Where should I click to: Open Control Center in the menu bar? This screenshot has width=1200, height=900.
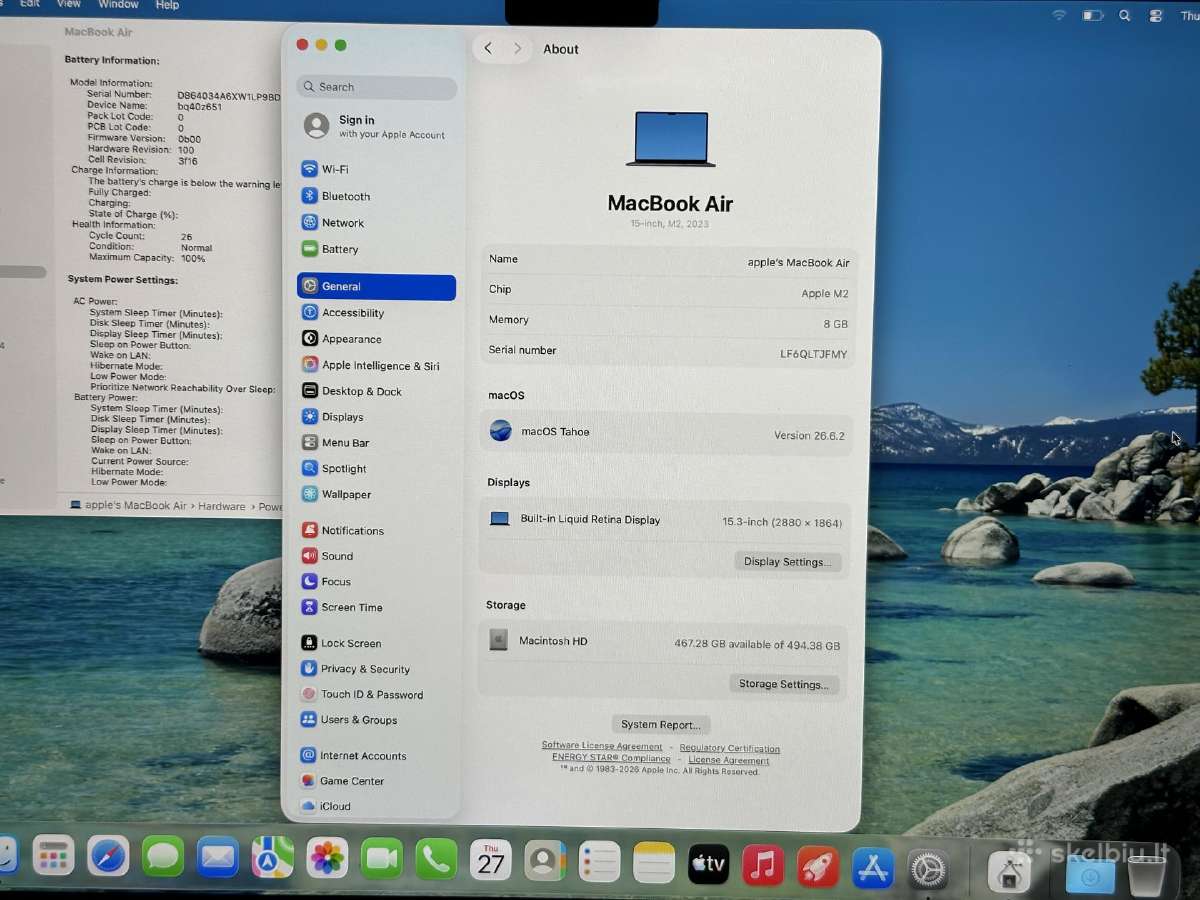point(1156,16)
